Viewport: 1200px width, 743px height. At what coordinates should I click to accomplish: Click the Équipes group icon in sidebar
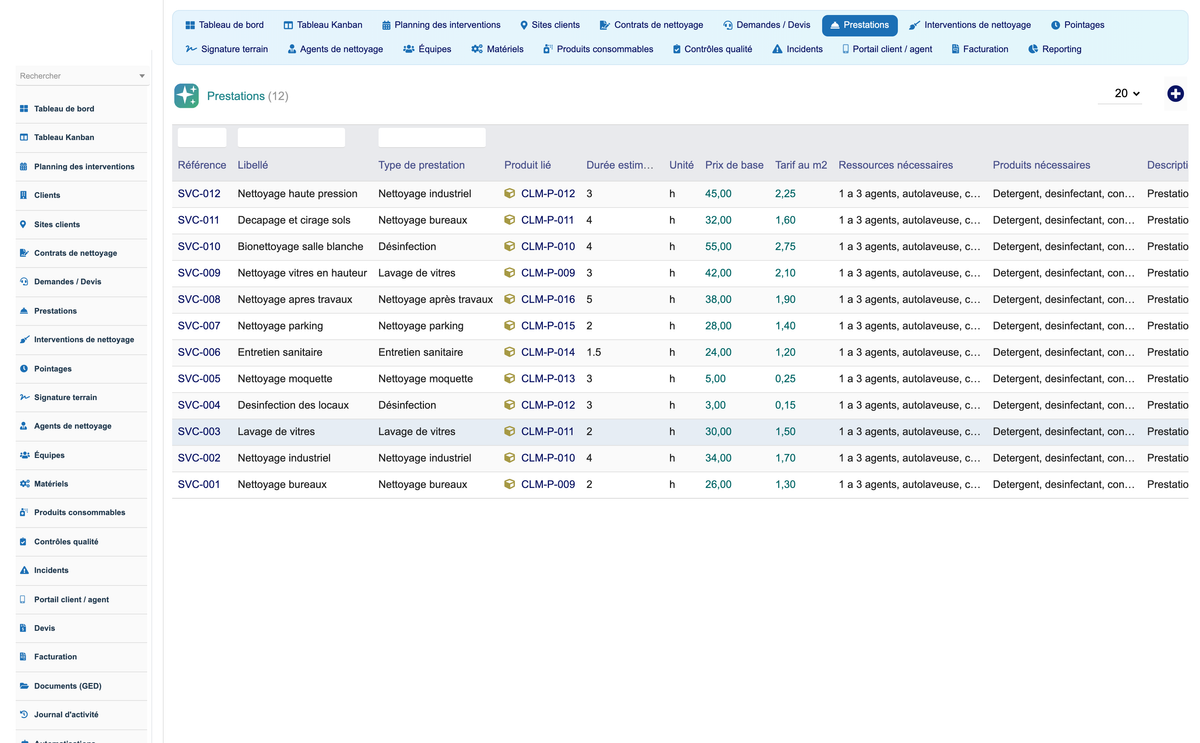pos(24,455)
